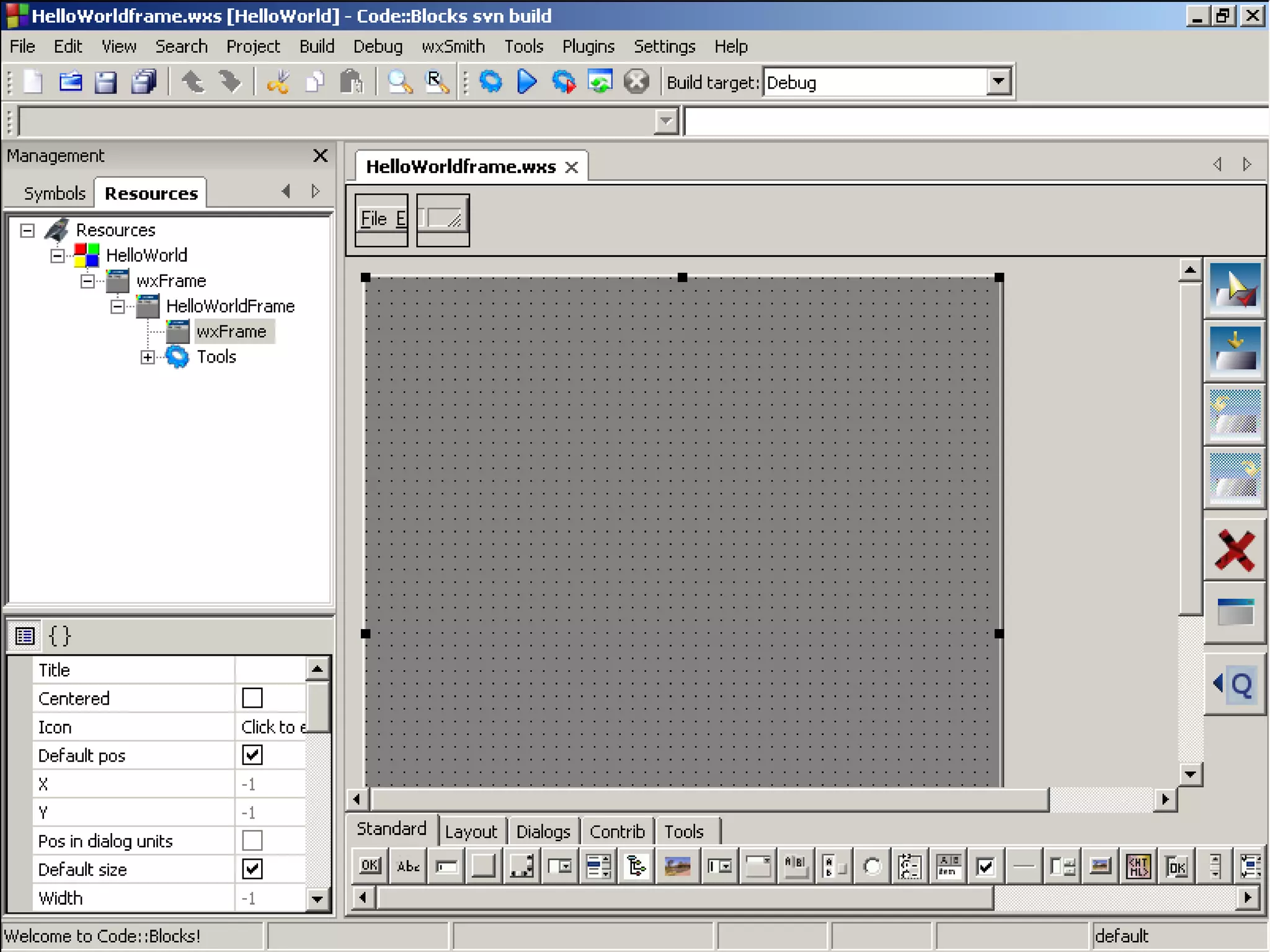The height and width of the screenshot is (952, 1270).
Task: Click the wxButton OK icon in palette
Action: [x=370, y=866]
